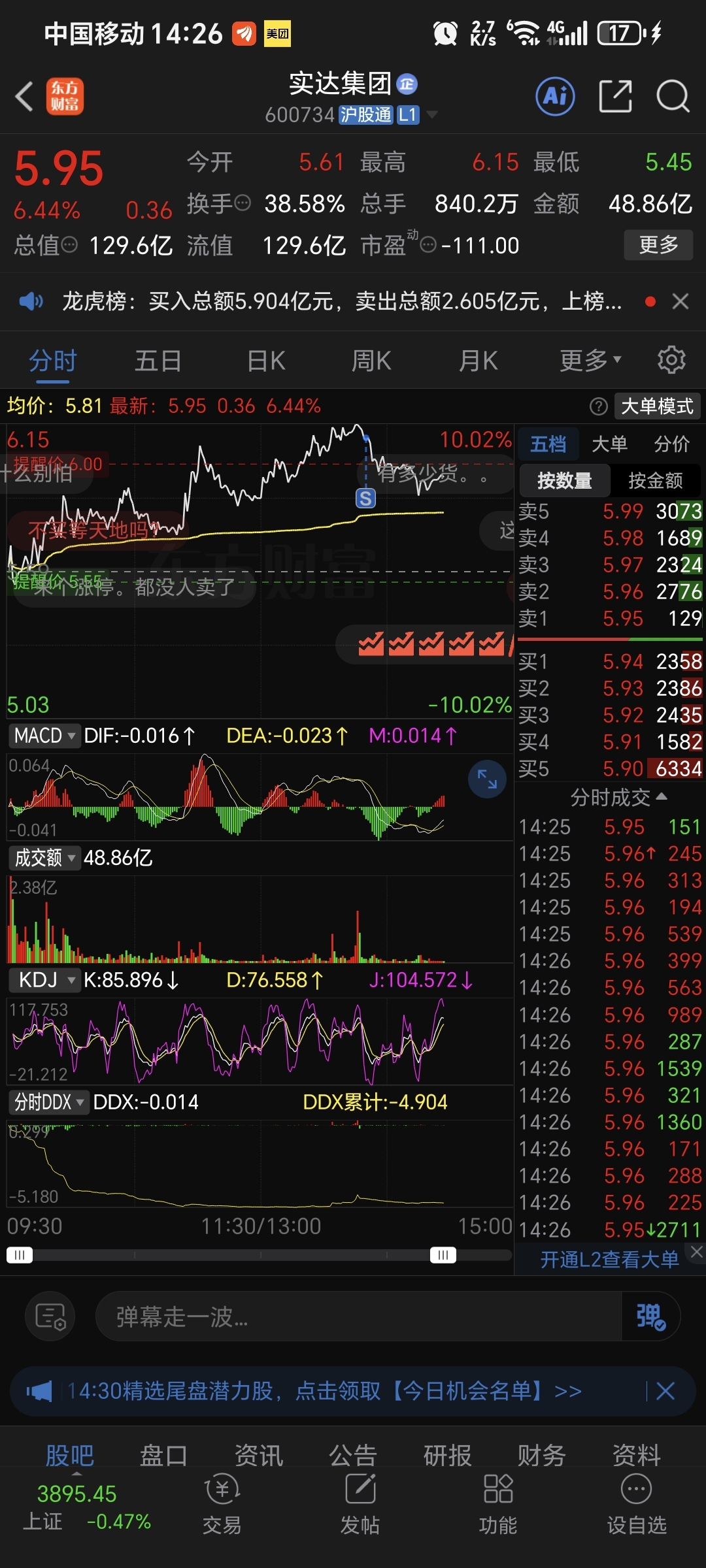Switch to the 五日 tab
The height and width of the screenshot is (1568, 706).
click(x=158, y=361)
